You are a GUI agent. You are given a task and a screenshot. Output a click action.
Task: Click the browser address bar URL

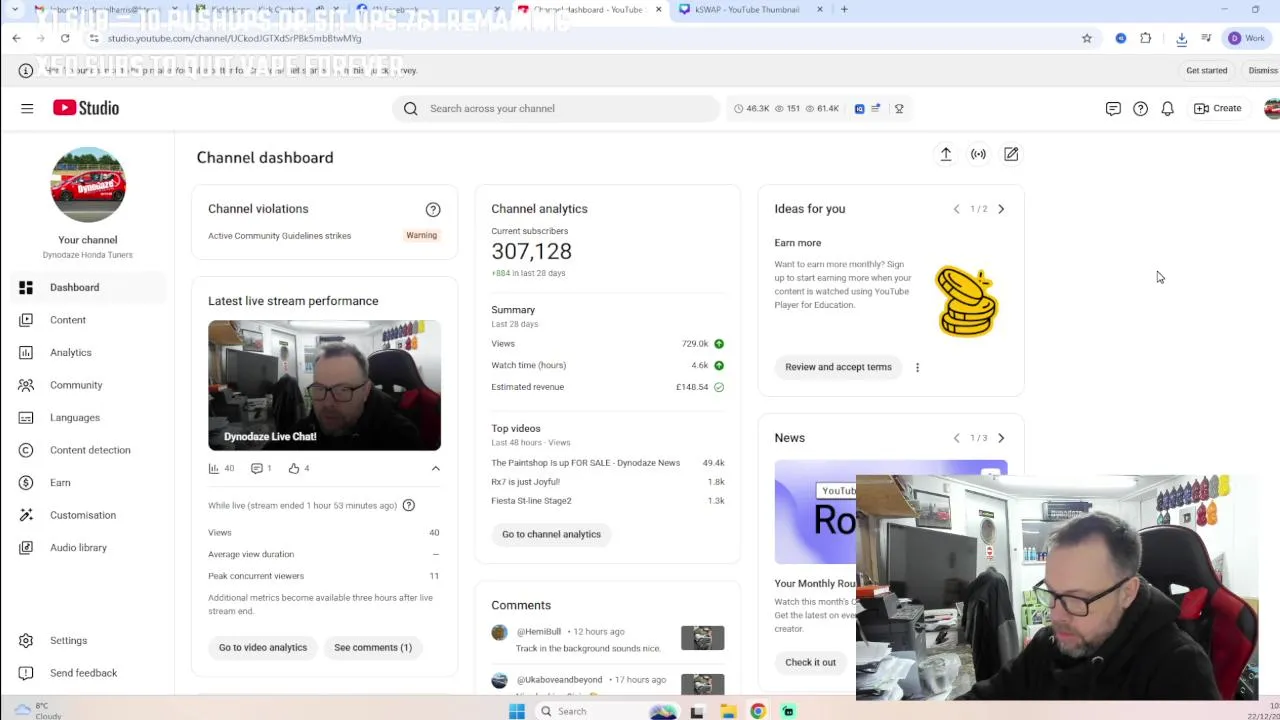point(234,38)
